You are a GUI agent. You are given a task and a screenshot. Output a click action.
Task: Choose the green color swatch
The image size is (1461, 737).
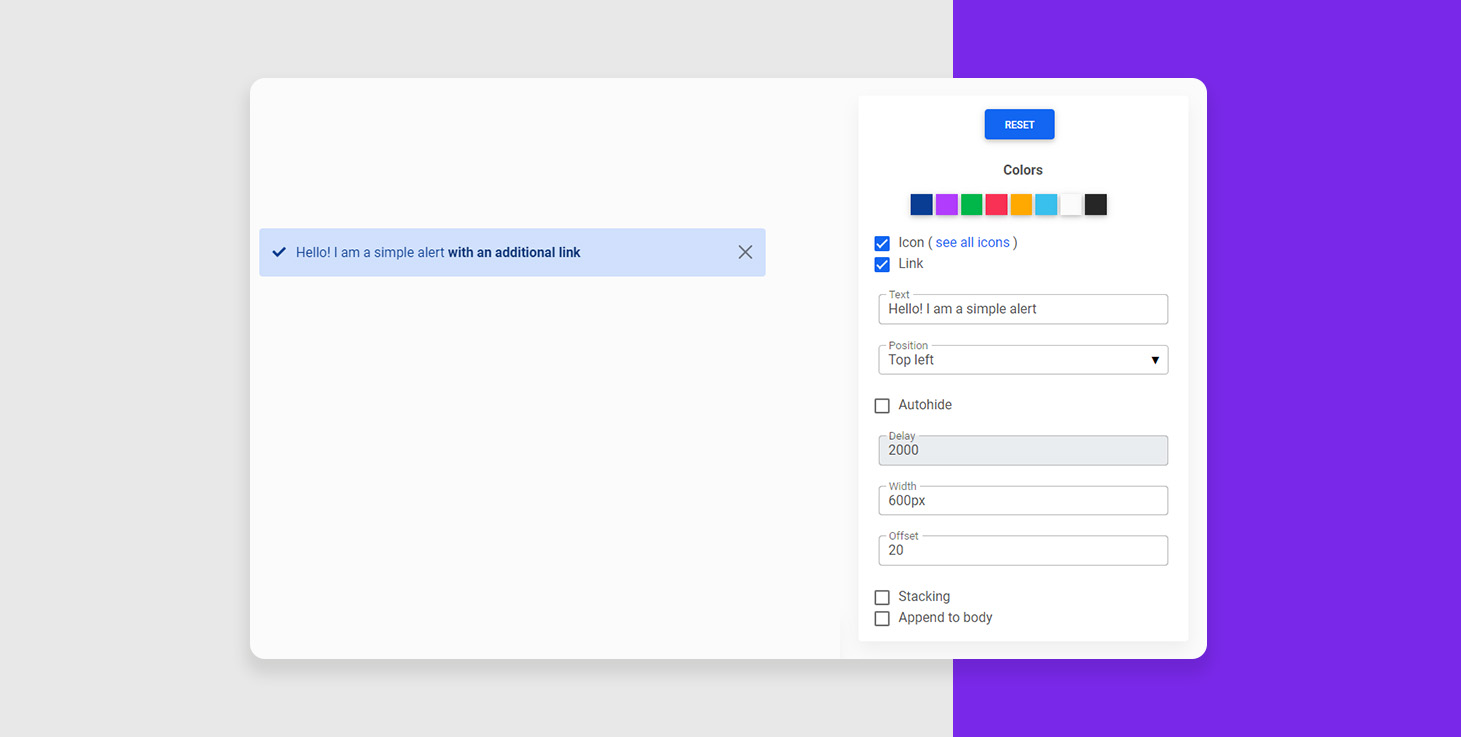(x=971, y=205)
